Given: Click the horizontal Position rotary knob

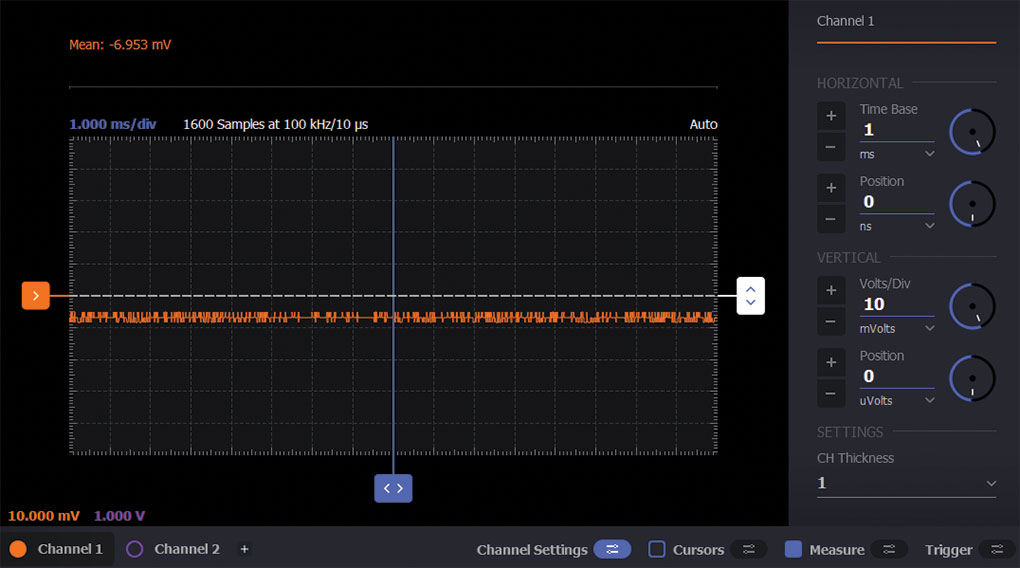Looking at the screenshot, I should 972,204.
